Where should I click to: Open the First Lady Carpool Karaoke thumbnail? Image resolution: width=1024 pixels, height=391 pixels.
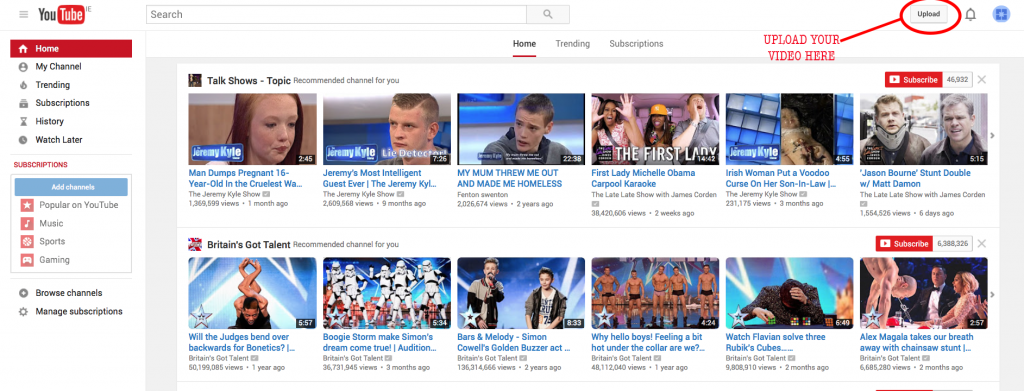point(655,129)
